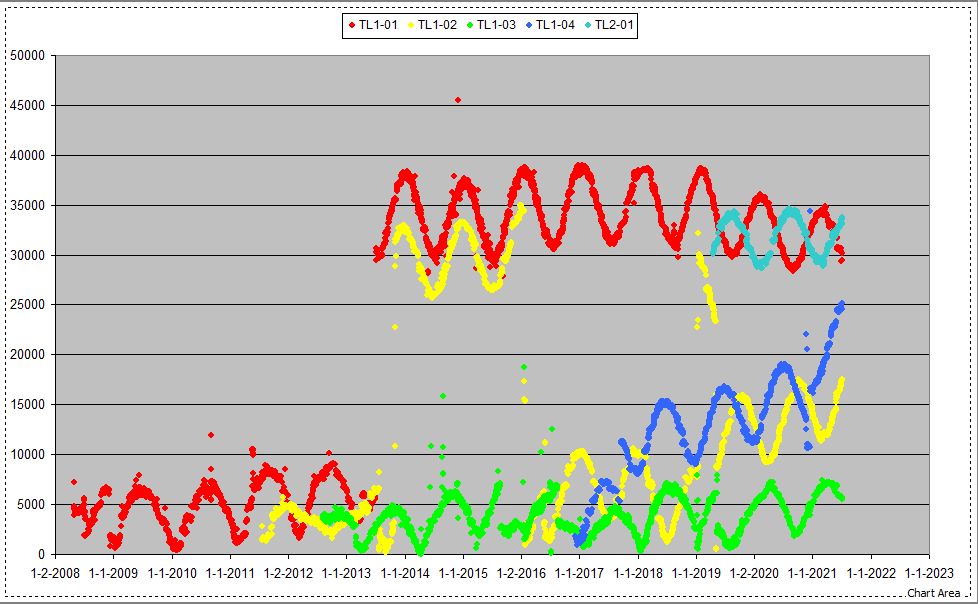Select the 1-2-2008 date axis label
The width and height of the screenshot is (978, 604).
pyautogui.click(x=55, y=574)
